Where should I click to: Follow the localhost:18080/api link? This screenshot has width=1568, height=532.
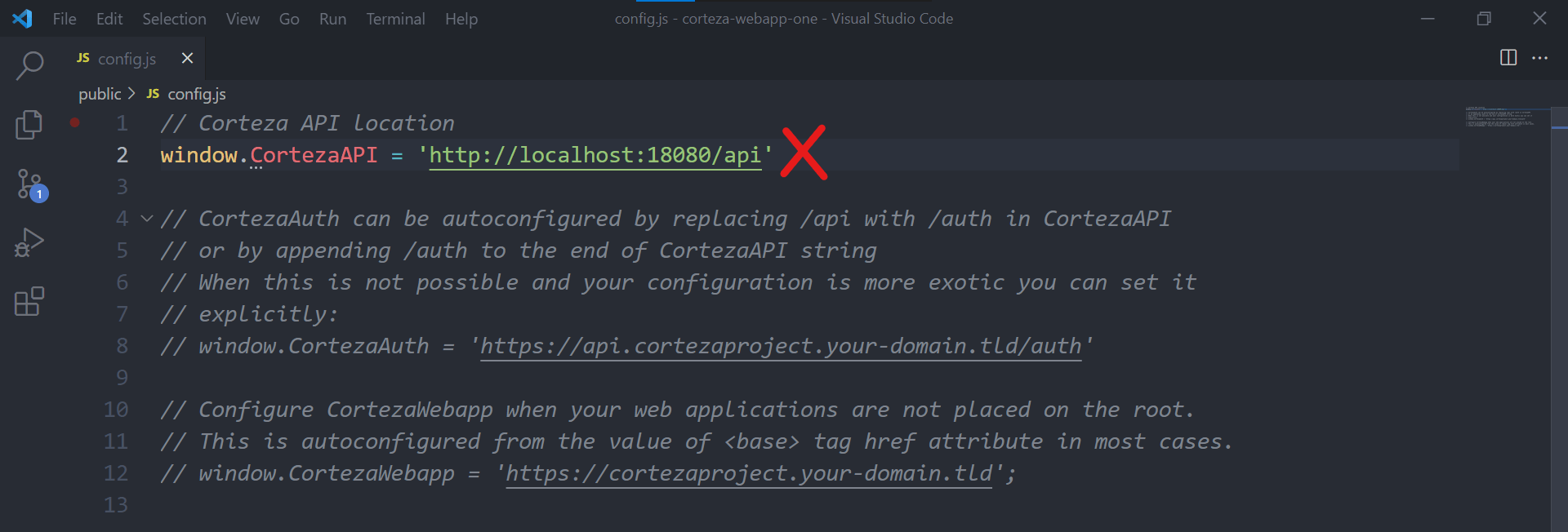click(595, 155)
